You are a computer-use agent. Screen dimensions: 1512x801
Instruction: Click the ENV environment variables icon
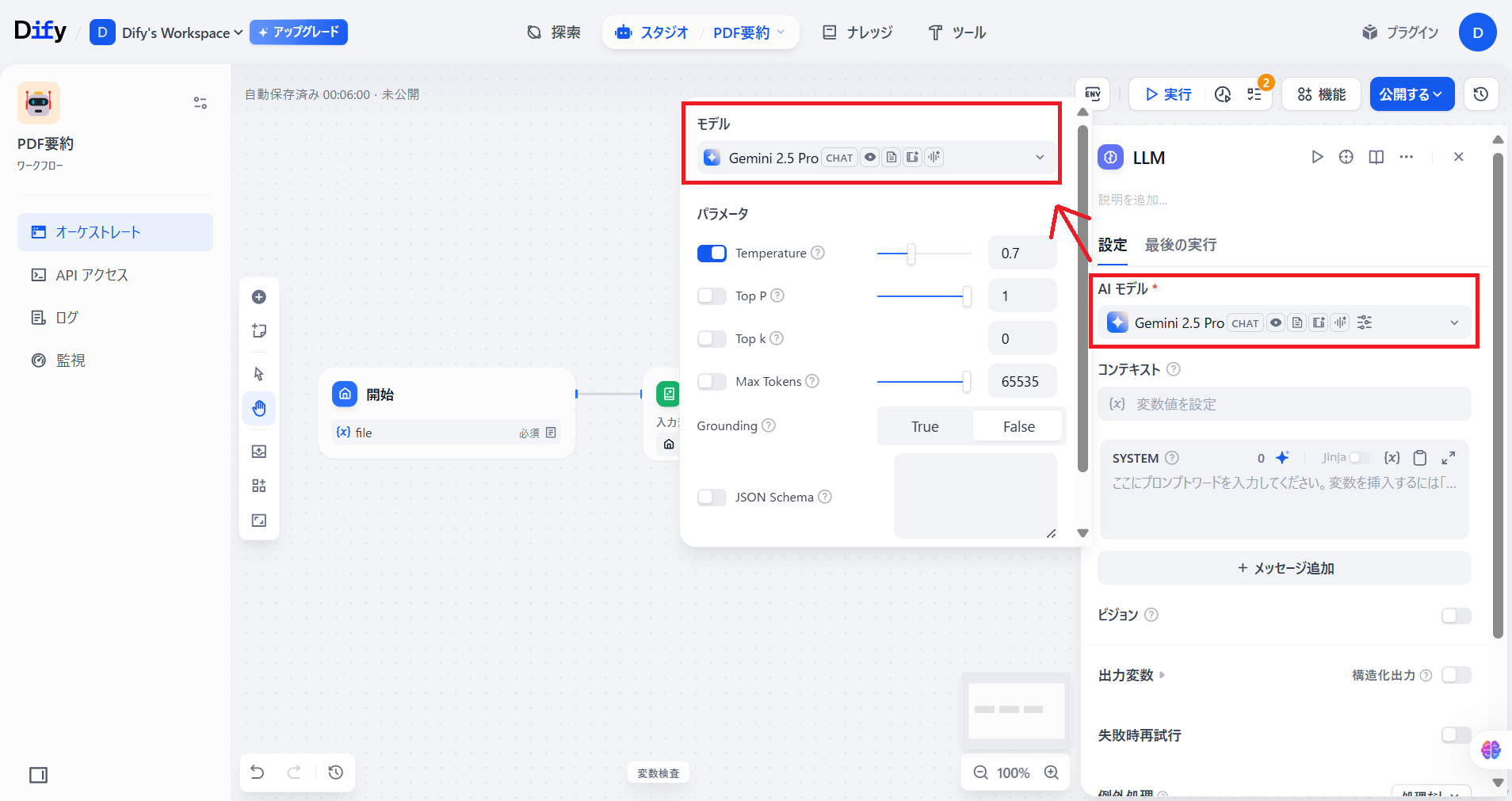pos(1093,94)
